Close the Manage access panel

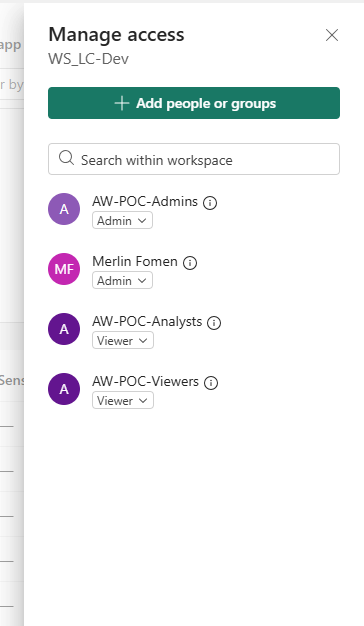click(332, 35)
